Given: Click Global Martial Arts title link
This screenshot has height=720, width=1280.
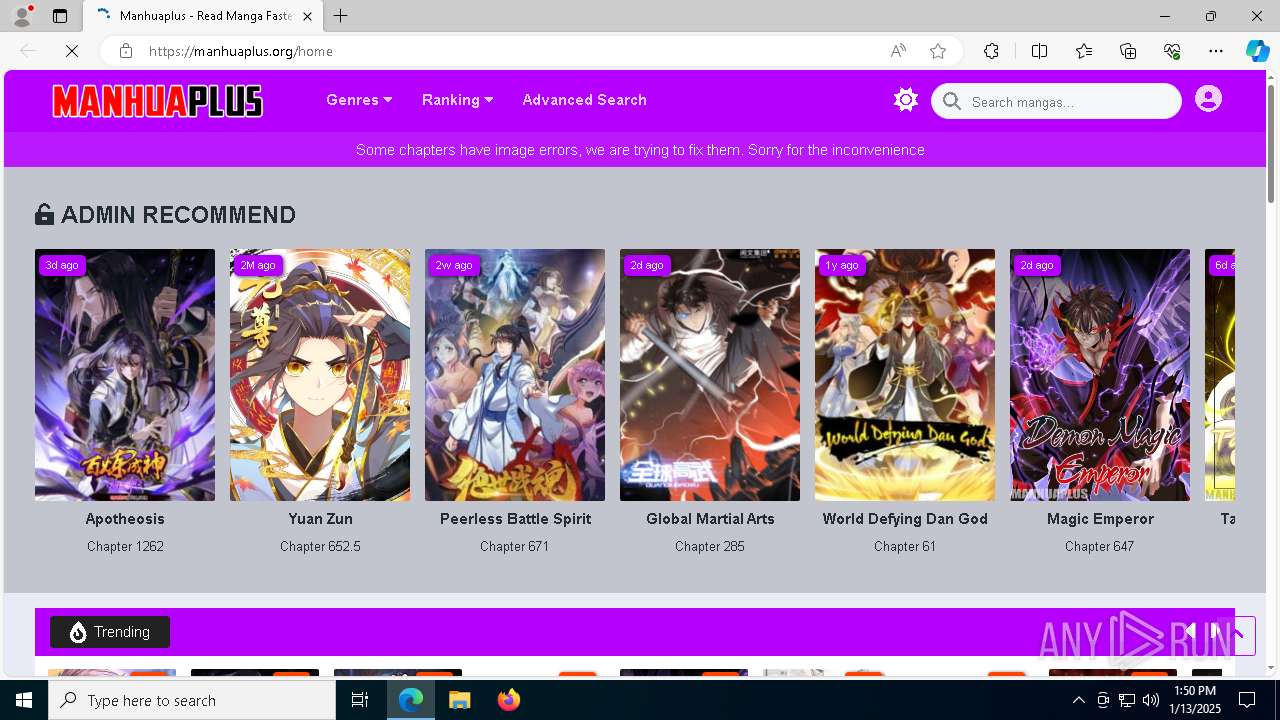Looking at the screenshot, I should [x=710, y=519].
